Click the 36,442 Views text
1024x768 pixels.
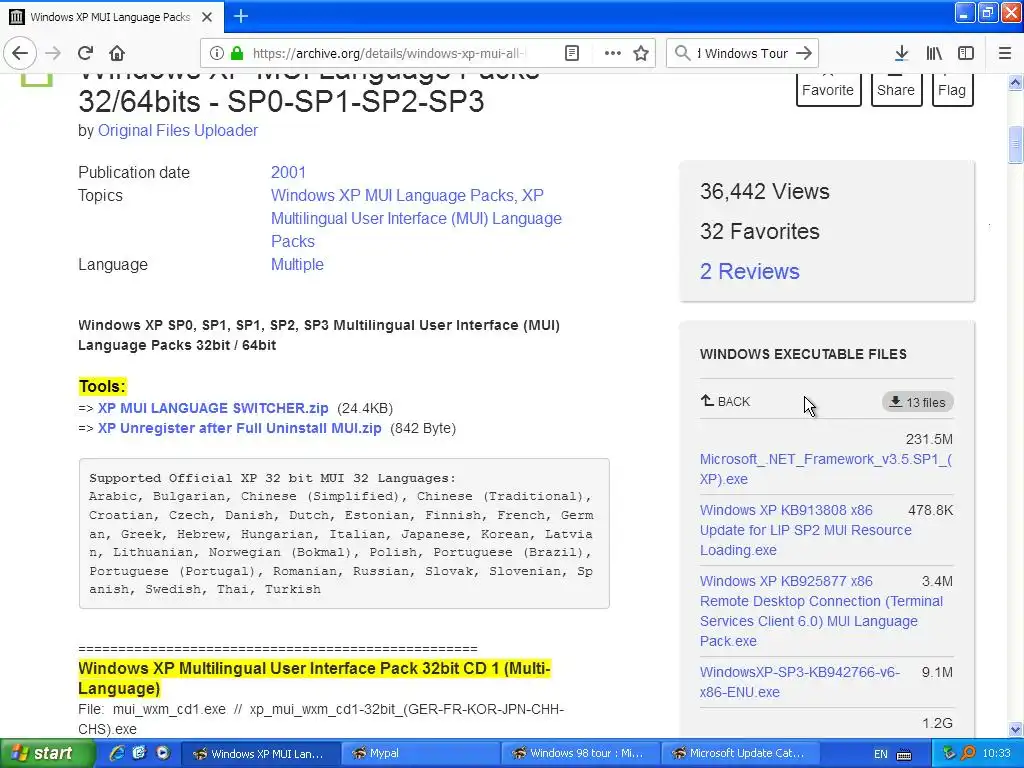(765, 191)
